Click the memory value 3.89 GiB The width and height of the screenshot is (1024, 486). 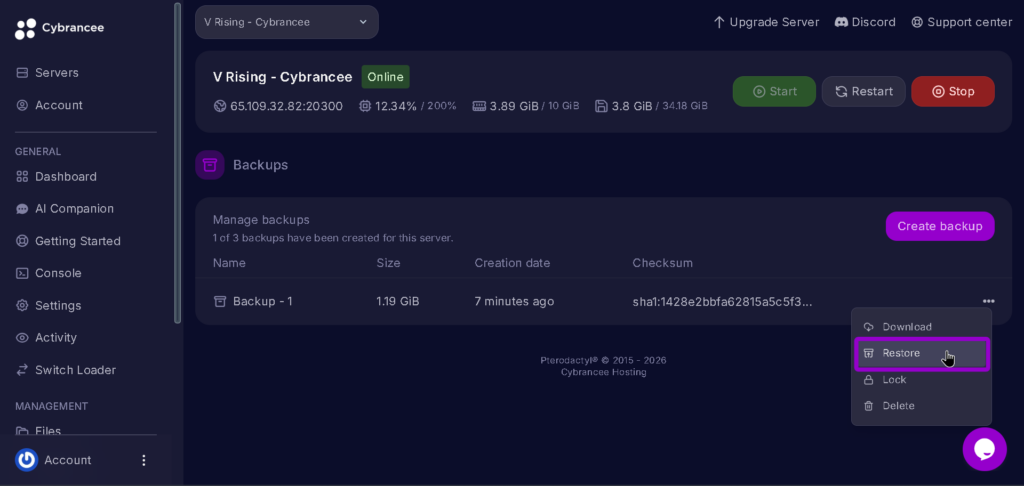point(514,106)
